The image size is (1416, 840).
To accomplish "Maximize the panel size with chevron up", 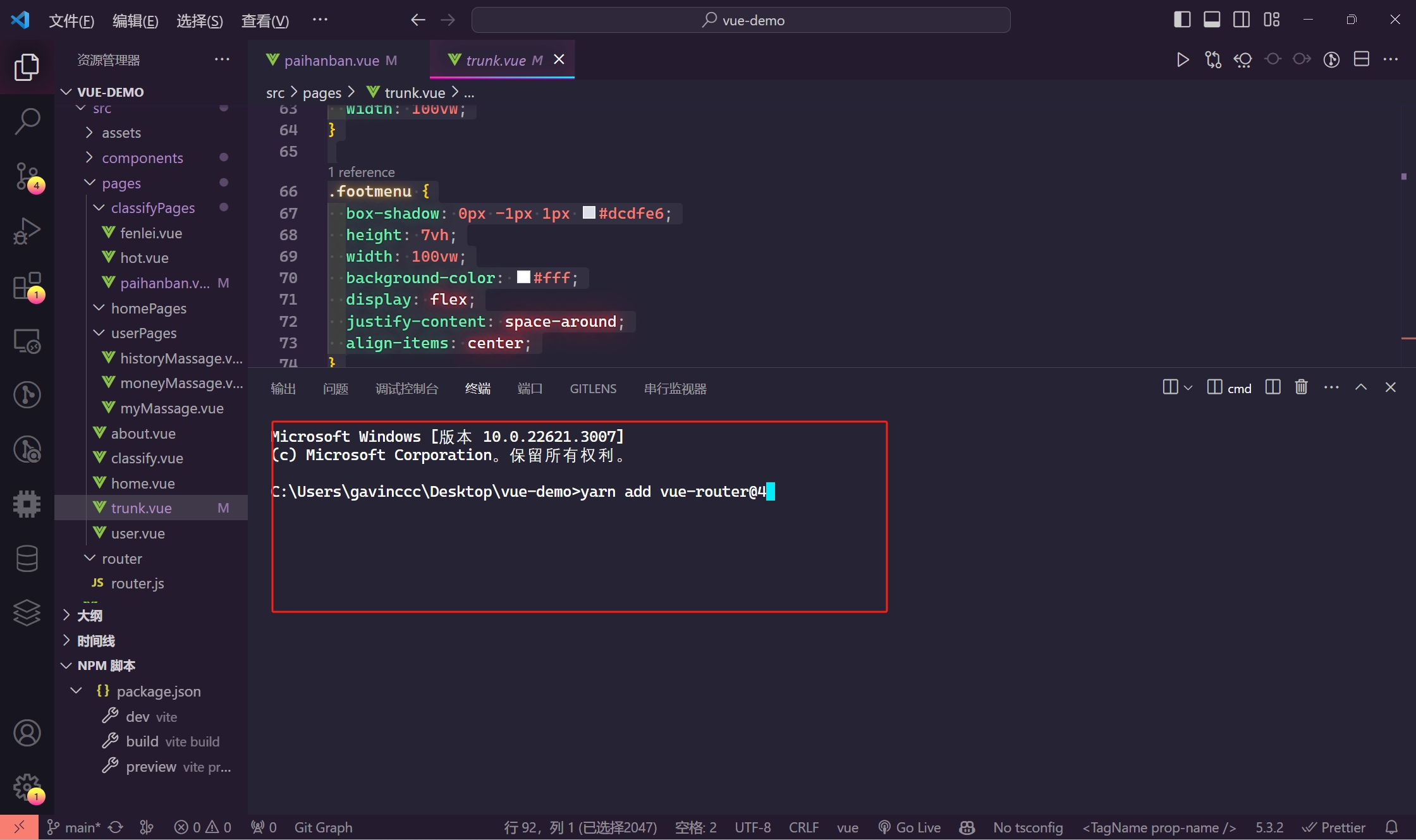I will point(1361,387).
